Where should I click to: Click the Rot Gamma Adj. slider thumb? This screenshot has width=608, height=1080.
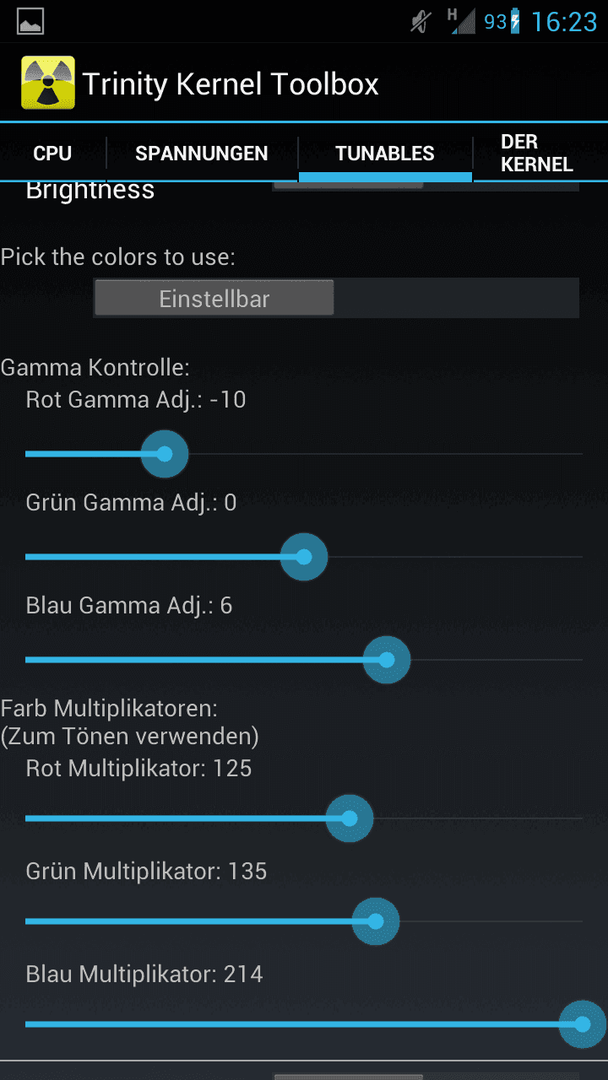pyautogui.click(x=165, y=454)
